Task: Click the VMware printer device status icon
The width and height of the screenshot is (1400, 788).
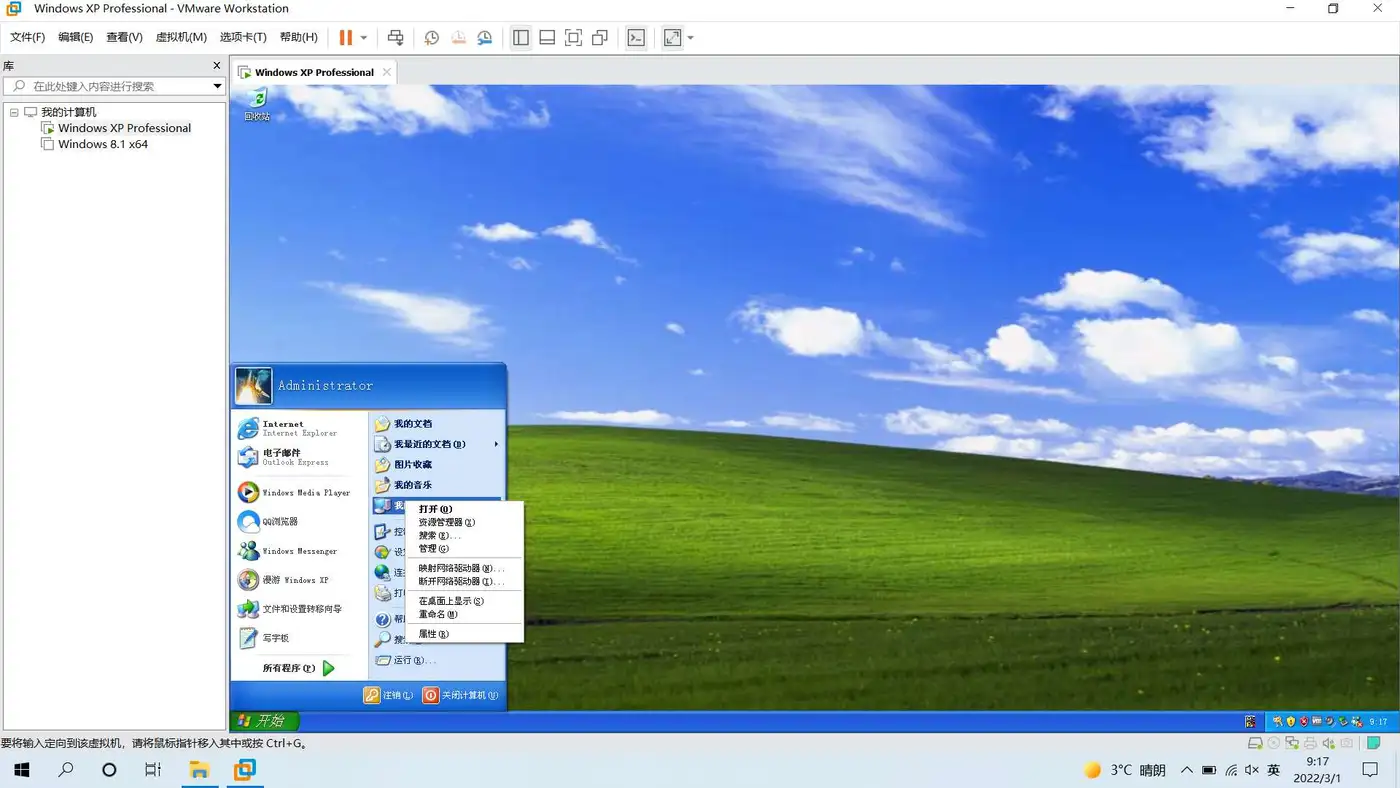Action: click(x=1310, y=743)
